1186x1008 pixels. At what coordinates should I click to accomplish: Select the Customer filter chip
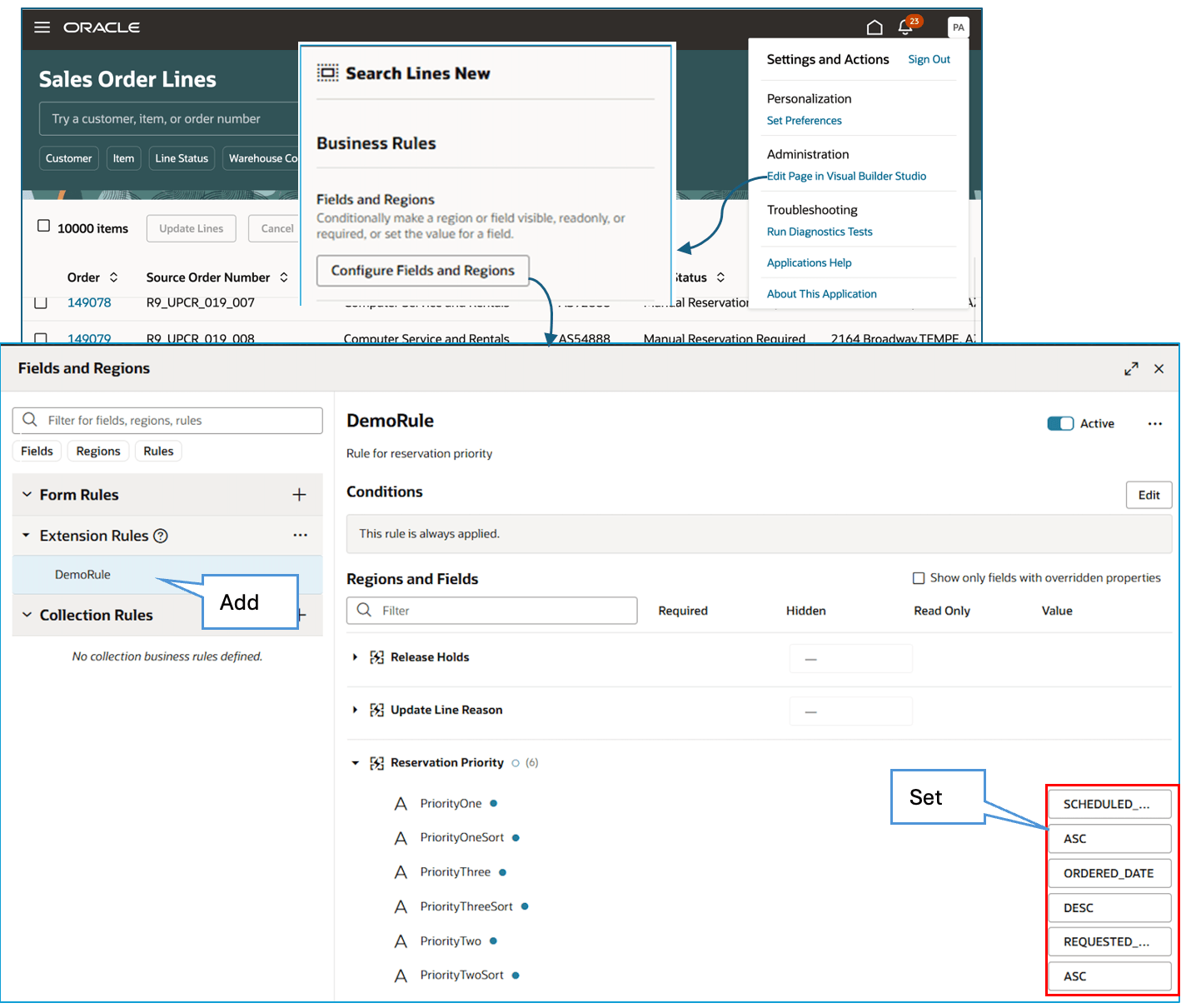pyautogui.click(x=69, y=158)
